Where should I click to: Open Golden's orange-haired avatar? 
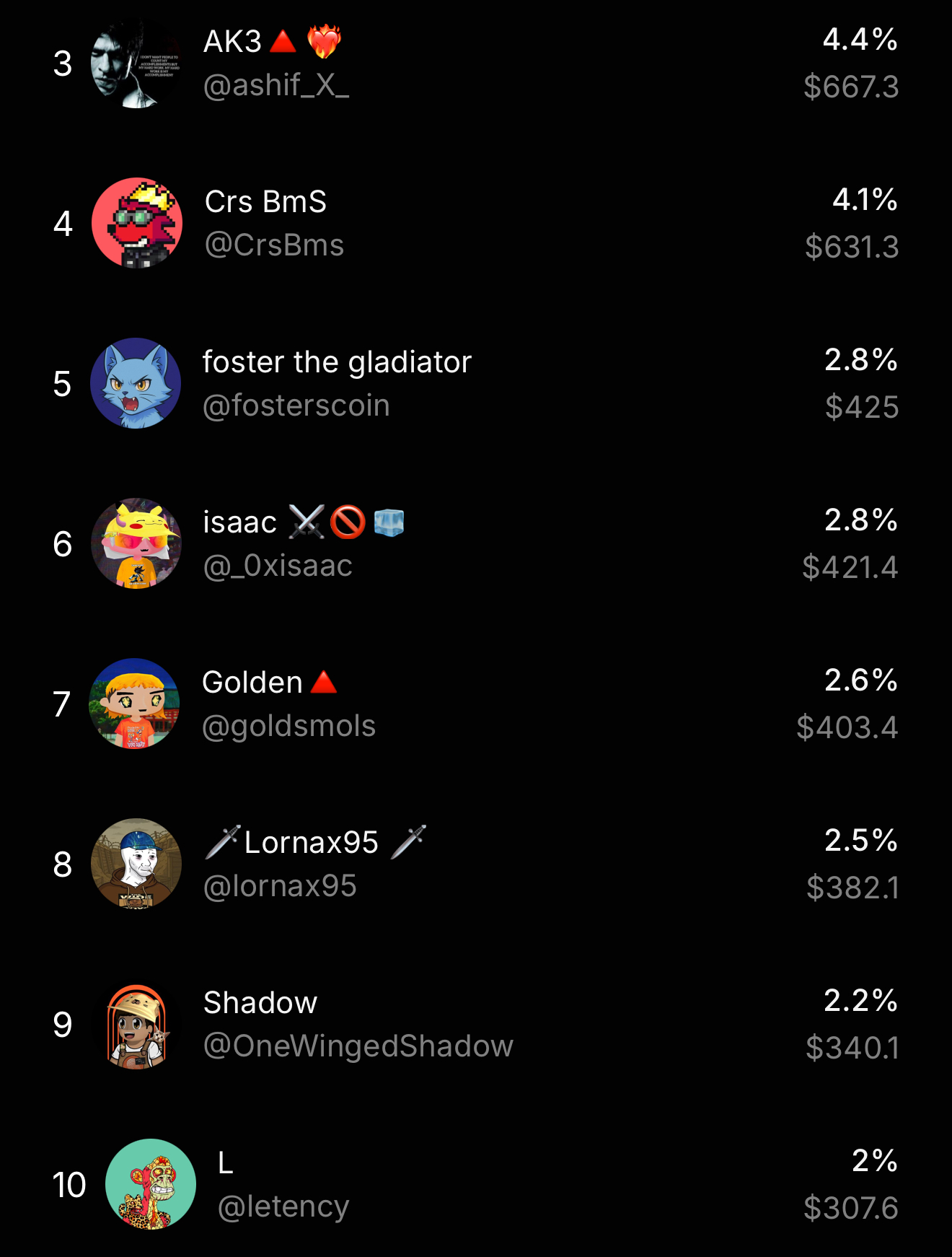pos(134,704)
